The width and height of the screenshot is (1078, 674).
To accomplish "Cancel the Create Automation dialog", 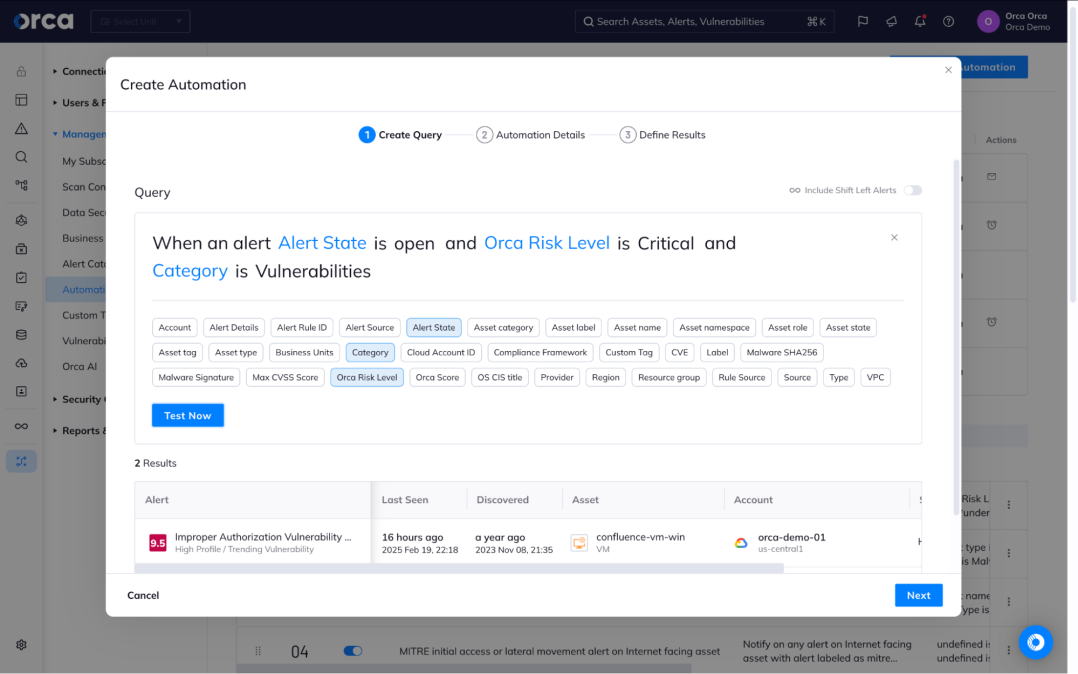I will point(143,596).
